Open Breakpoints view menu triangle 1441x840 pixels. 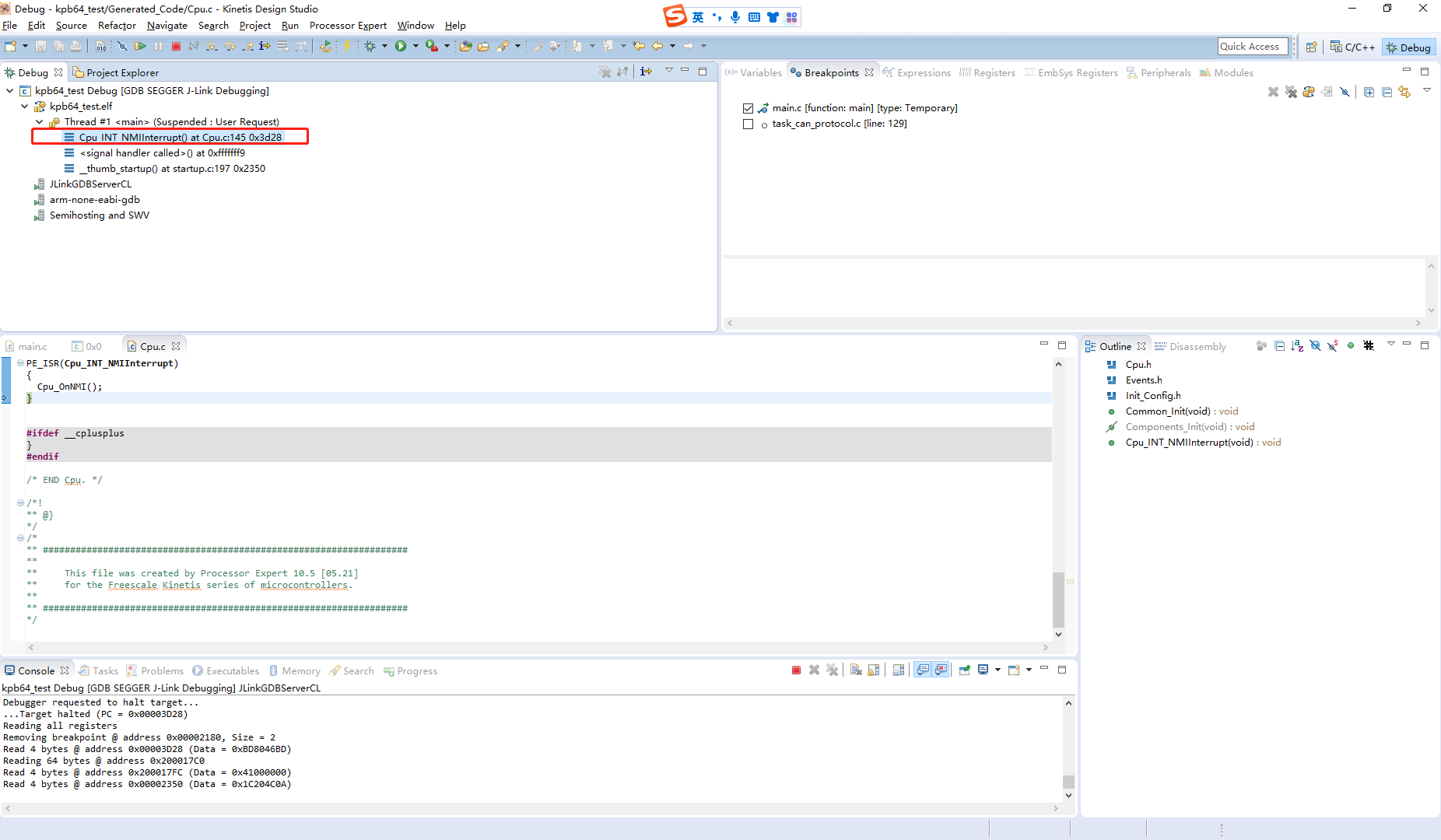(x=1427, y=90)
